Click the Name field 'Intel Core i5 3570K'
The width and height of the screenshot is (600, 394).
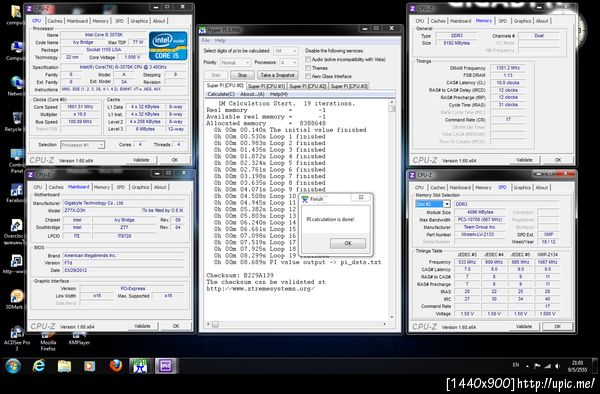(104, 35)
